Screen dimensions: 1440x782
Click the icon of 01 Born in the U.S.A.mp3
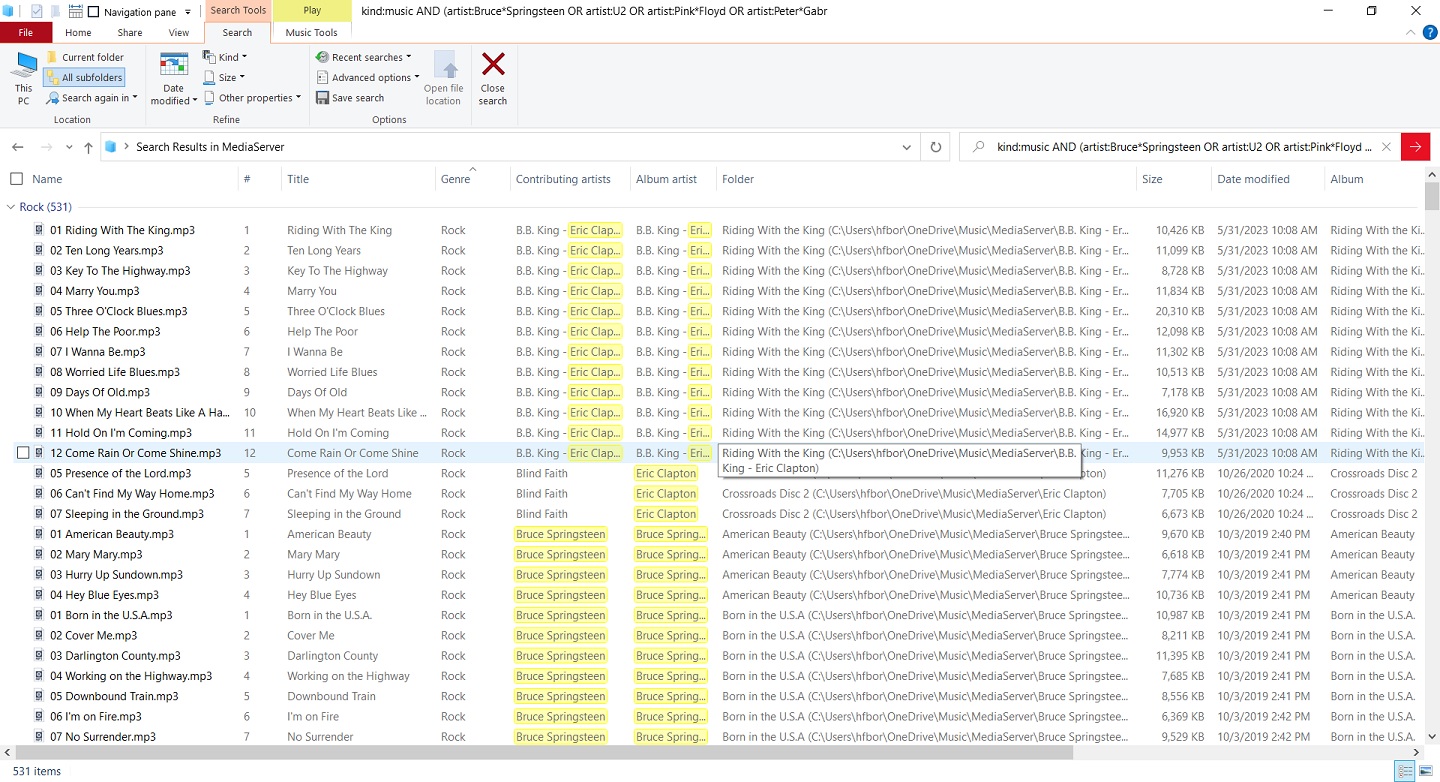pyautogui.click(x=39, y=615)
